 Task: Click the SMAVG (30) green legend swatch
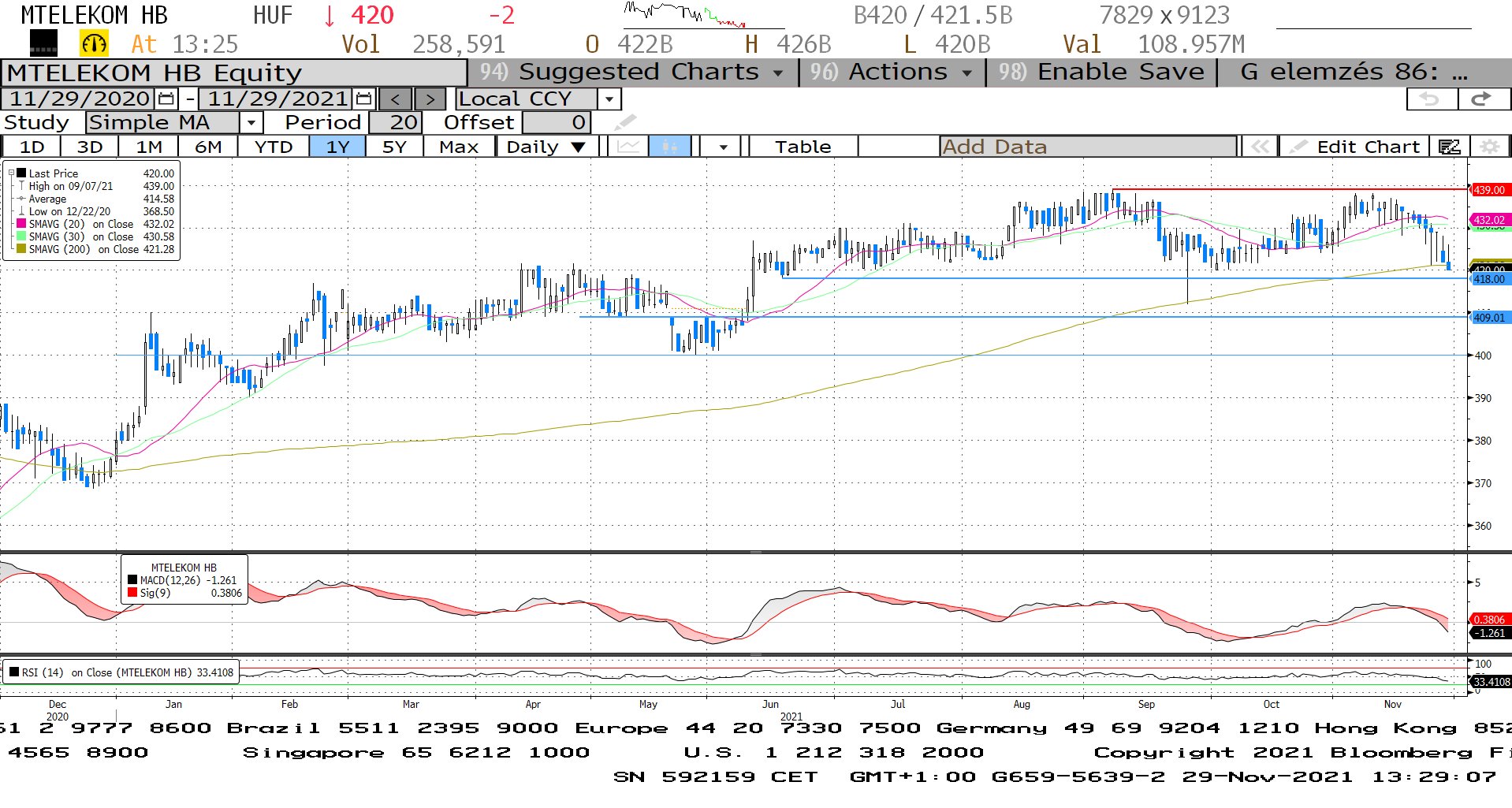(x=21, y=236)
